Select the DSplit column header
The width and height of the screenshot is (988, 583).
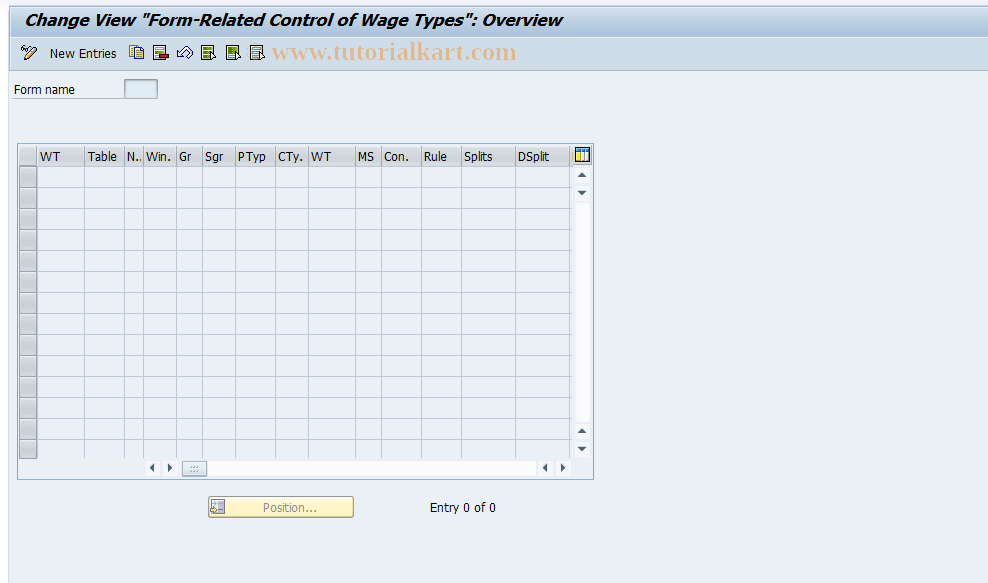(x=543, y=156)
